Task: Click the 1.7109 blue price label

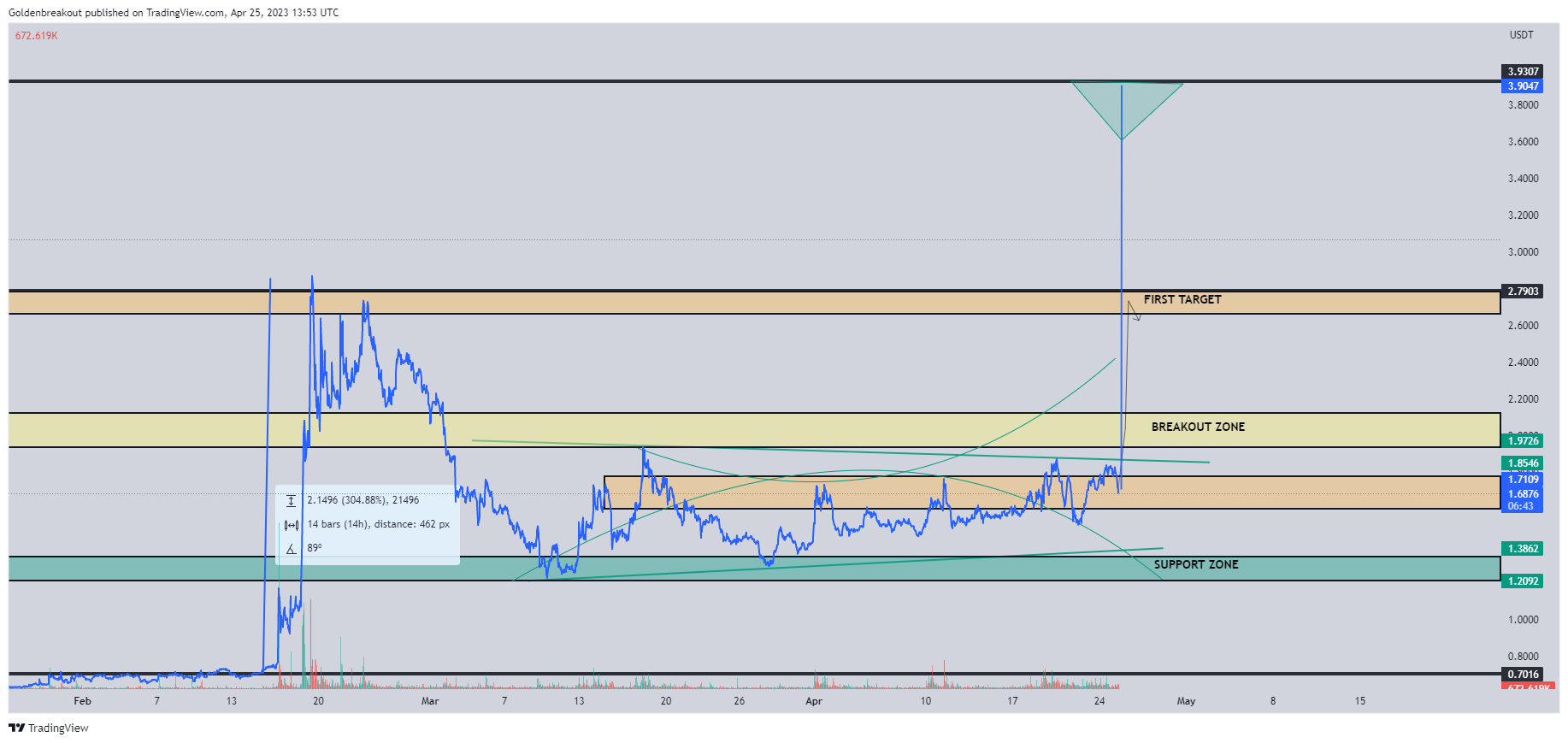Action: tap(1523, 480)
